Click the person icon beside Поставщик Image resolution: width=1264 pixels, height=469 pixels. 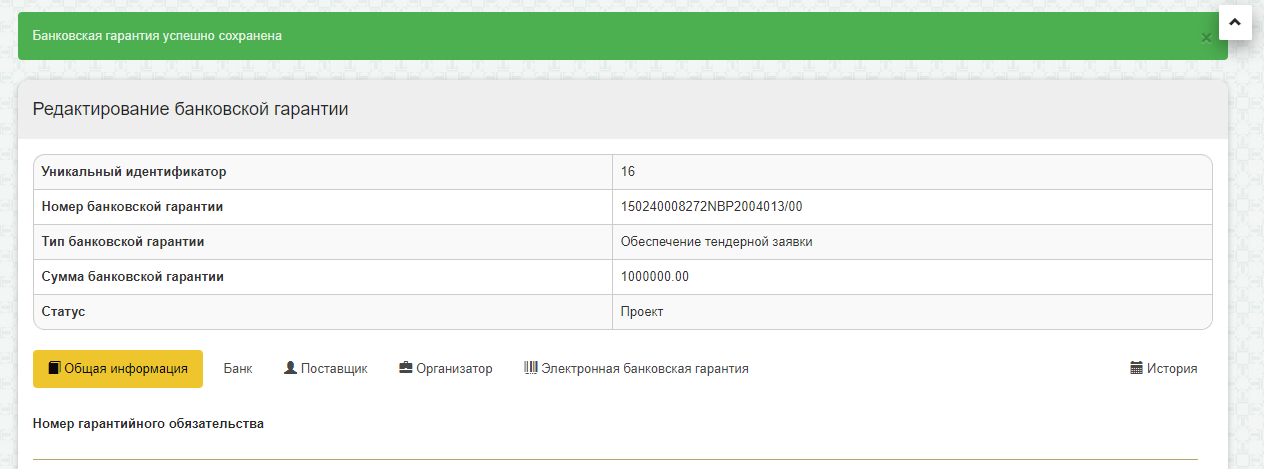click(x=290, y=368)
